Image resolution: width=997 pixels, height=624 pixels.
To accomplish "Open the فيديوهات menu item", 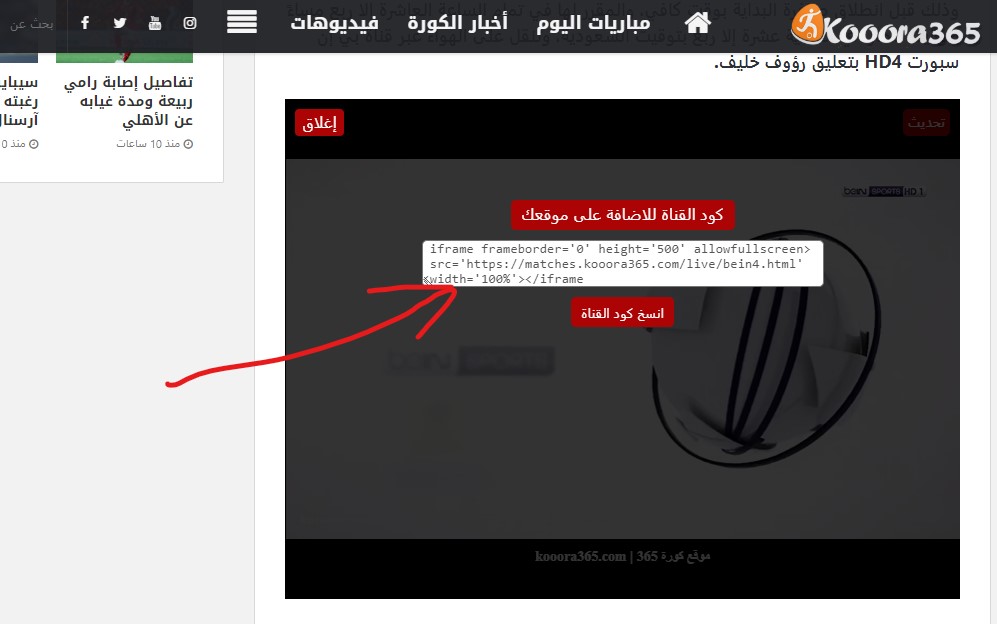I will (x=334, y=23).
